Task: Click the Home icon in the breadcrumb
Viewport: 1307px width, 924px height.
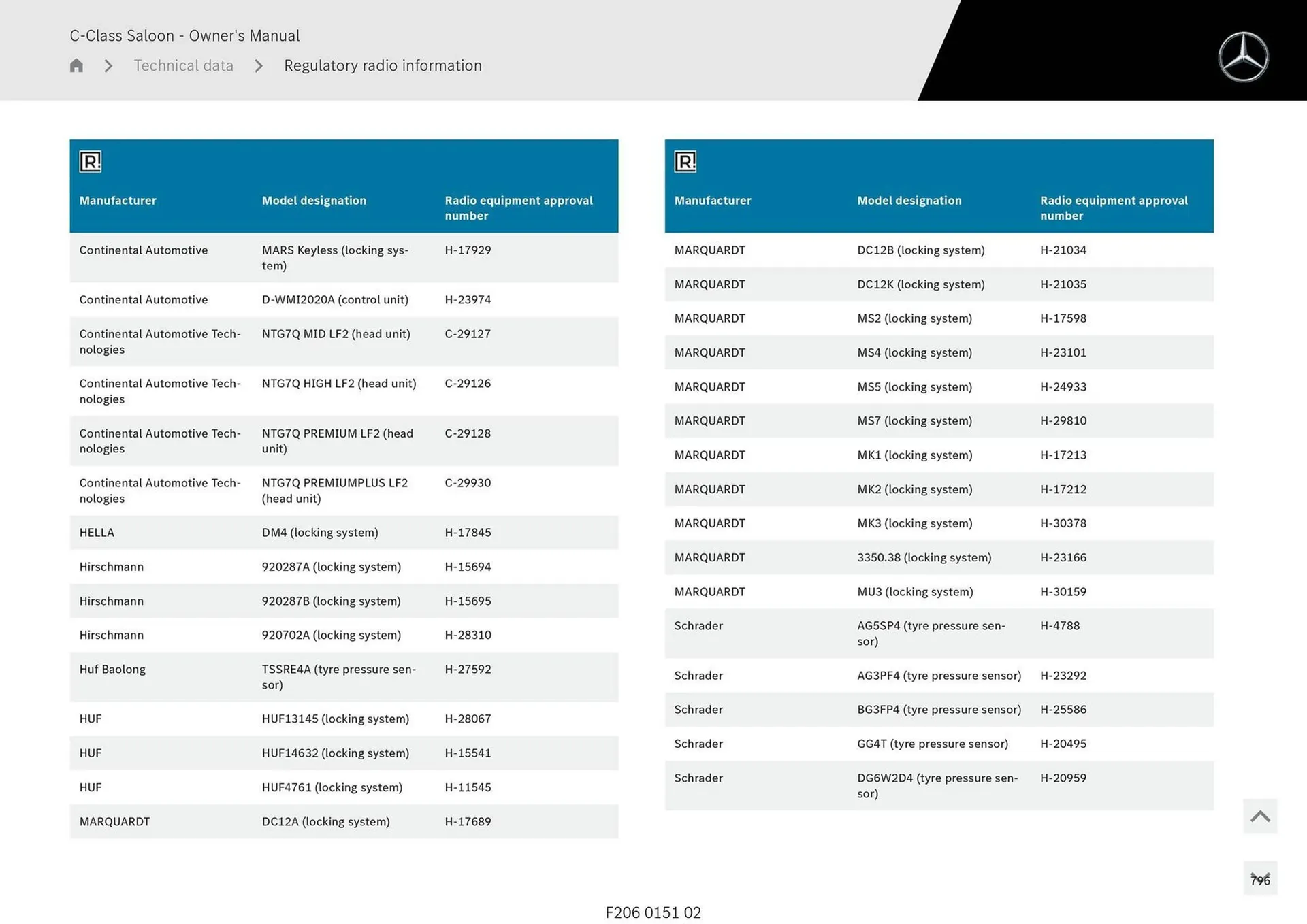Action: pos(76,65)
